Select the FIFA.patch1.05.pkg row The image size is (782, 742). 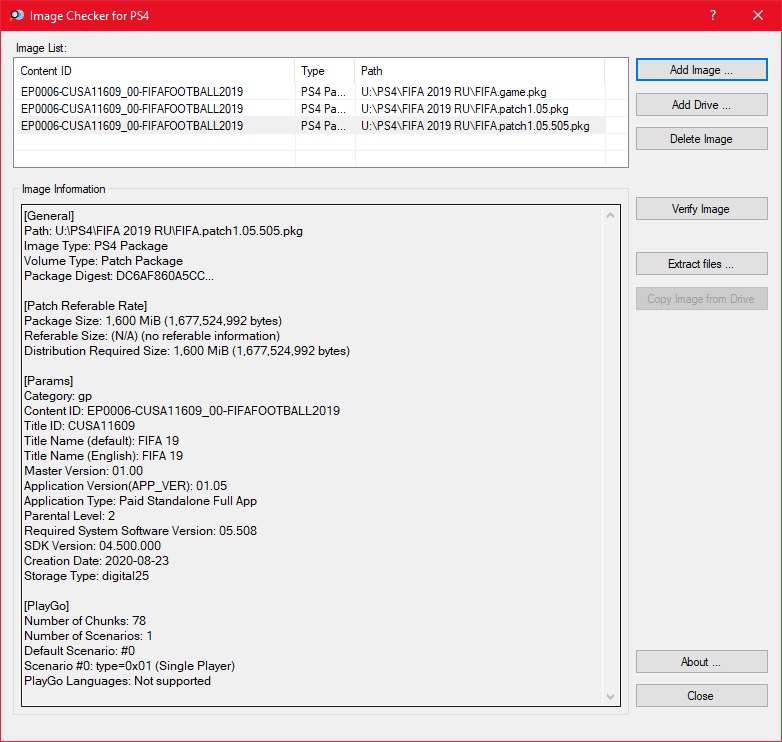pos(310,109)
